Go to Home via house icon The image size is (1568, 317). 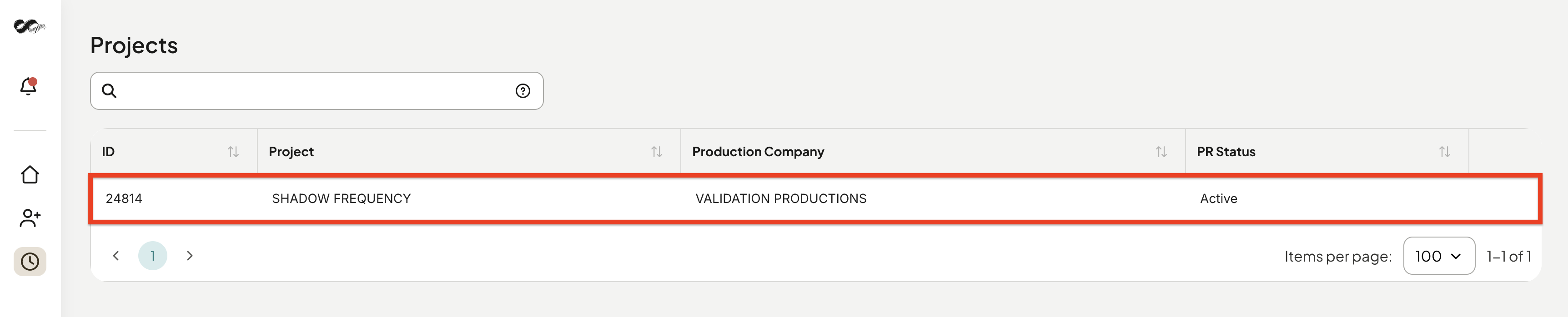tap(30, 175)
